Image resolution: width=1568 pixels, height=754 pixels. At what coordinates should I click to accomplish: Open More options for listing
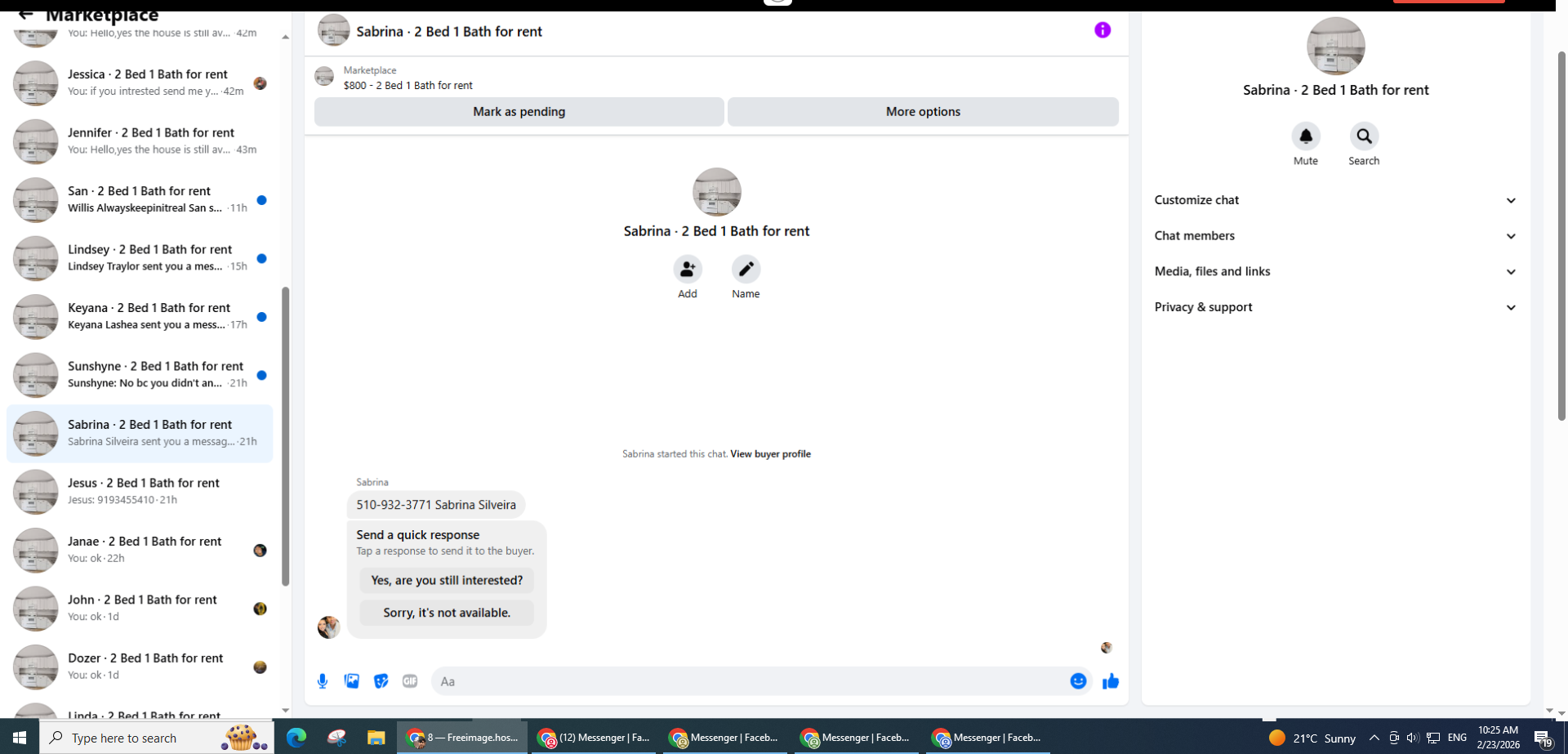click(923, 112)
